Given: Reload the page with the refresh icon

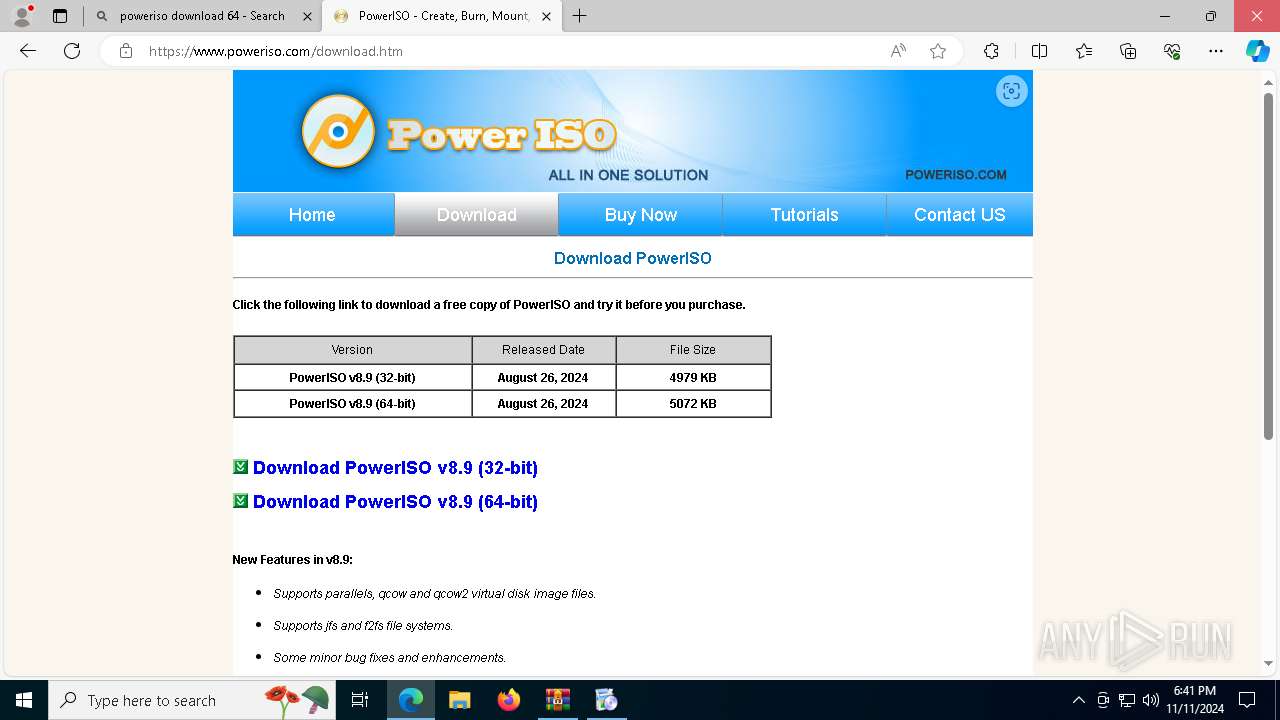Looking at the screenshot, I should (72, 51).
